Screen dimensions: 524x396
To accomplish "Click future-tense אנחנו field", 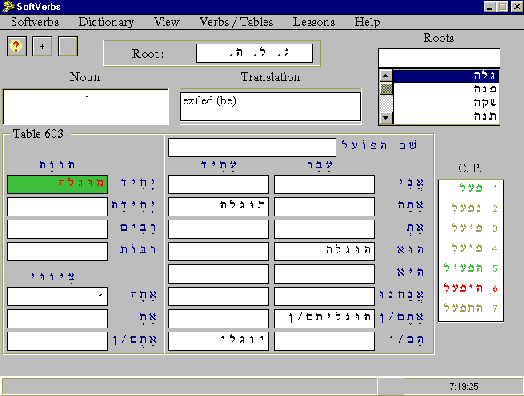I will 219,296.
